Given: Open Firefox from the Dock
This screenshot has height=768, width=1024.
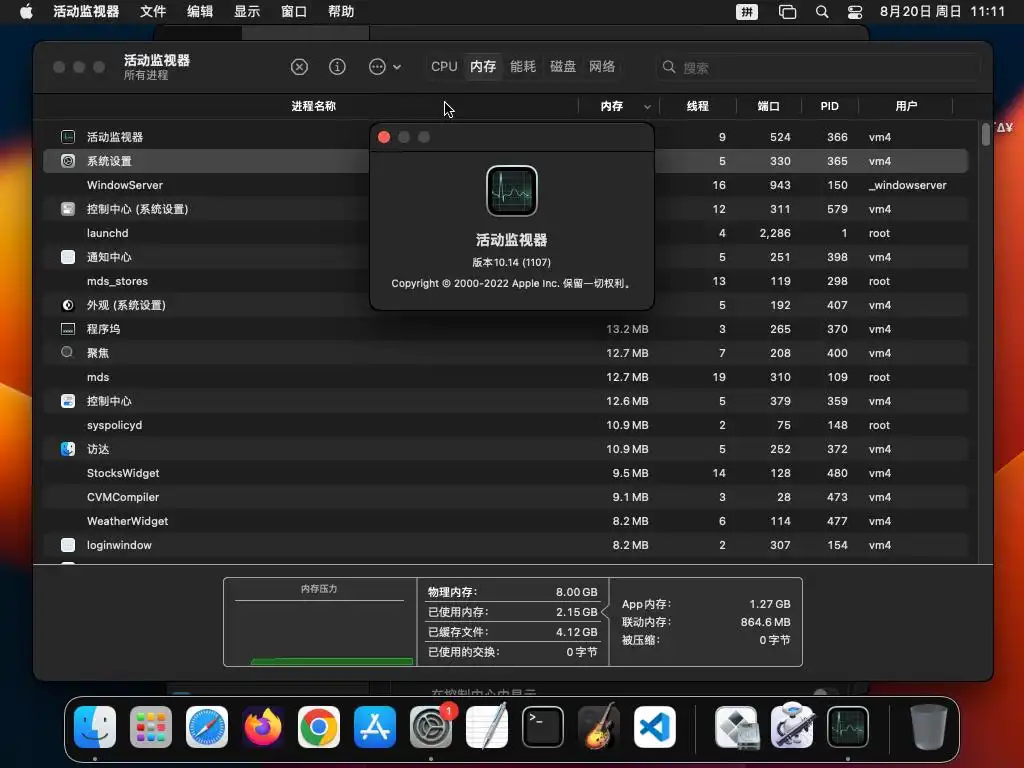Looking at the screenshot, I should [x=263, y=727].
